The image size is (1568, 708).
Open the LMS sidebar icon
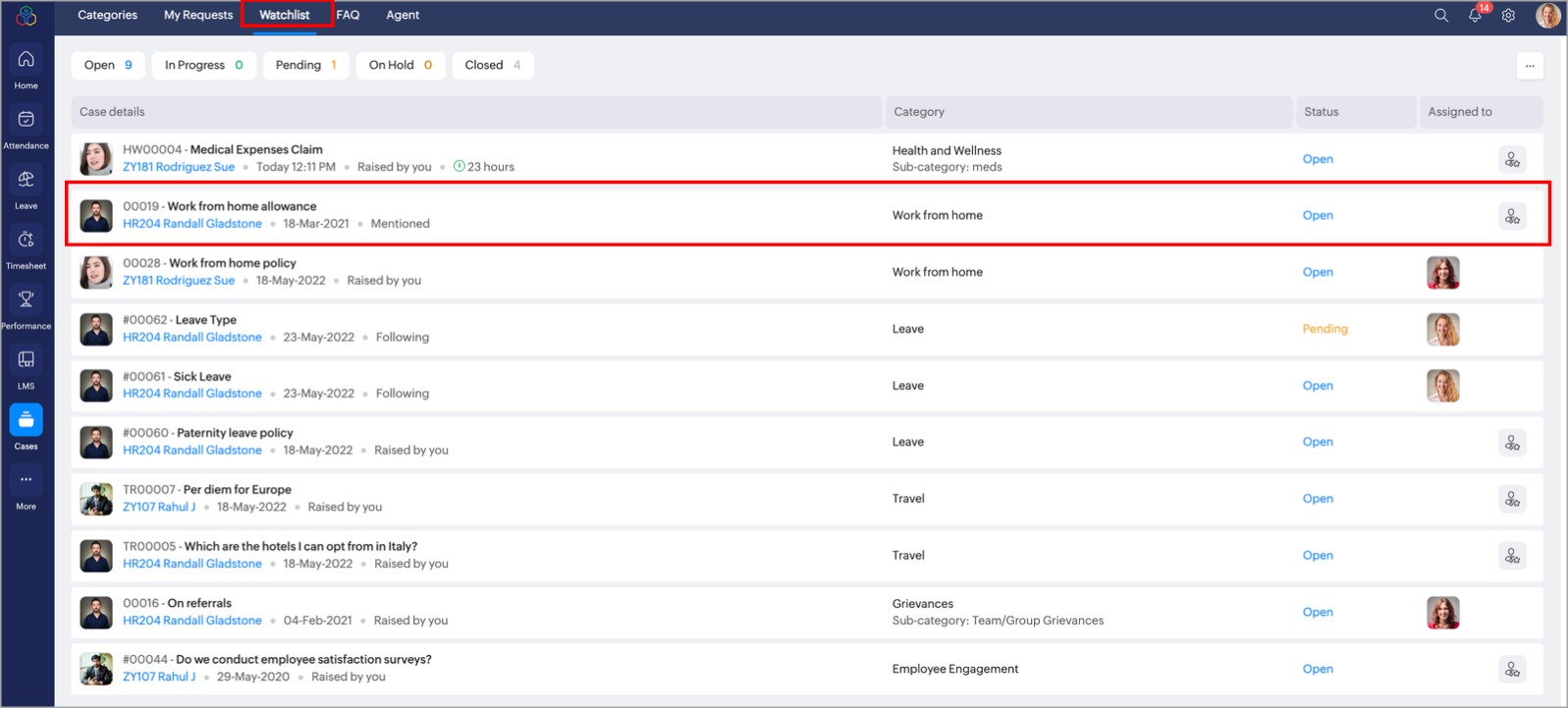(x=27, y=360)
